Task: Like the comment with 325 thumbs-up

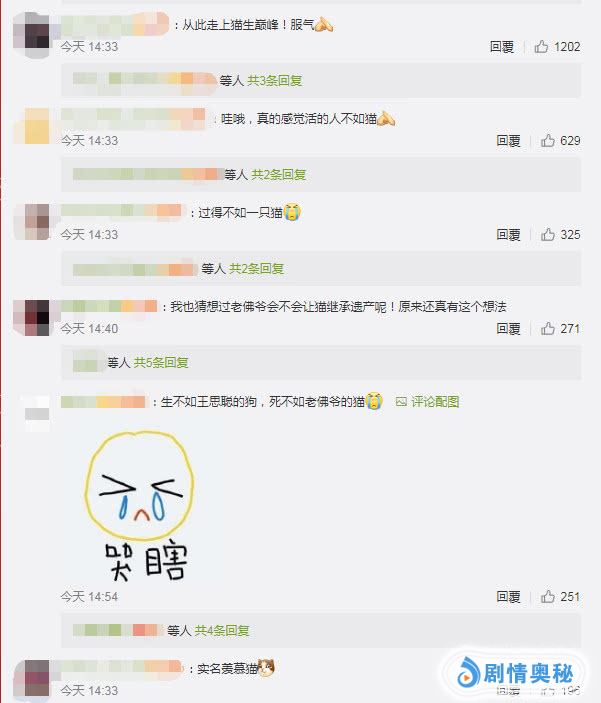Action: coord(548,234)
